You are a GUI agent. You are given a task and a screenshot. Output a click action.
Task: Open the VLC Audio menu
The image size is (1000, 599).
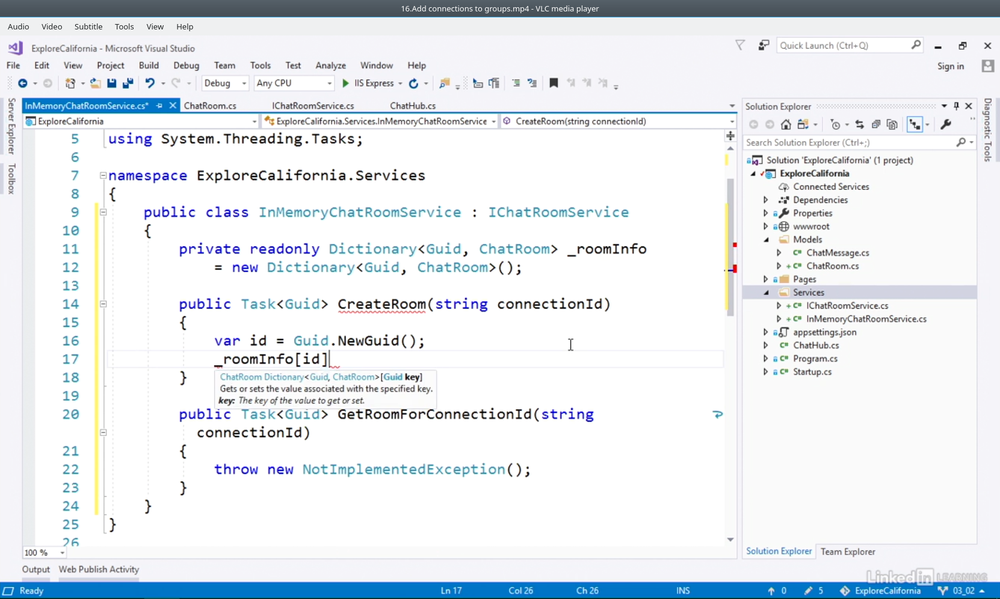click(x=18, y=27)
